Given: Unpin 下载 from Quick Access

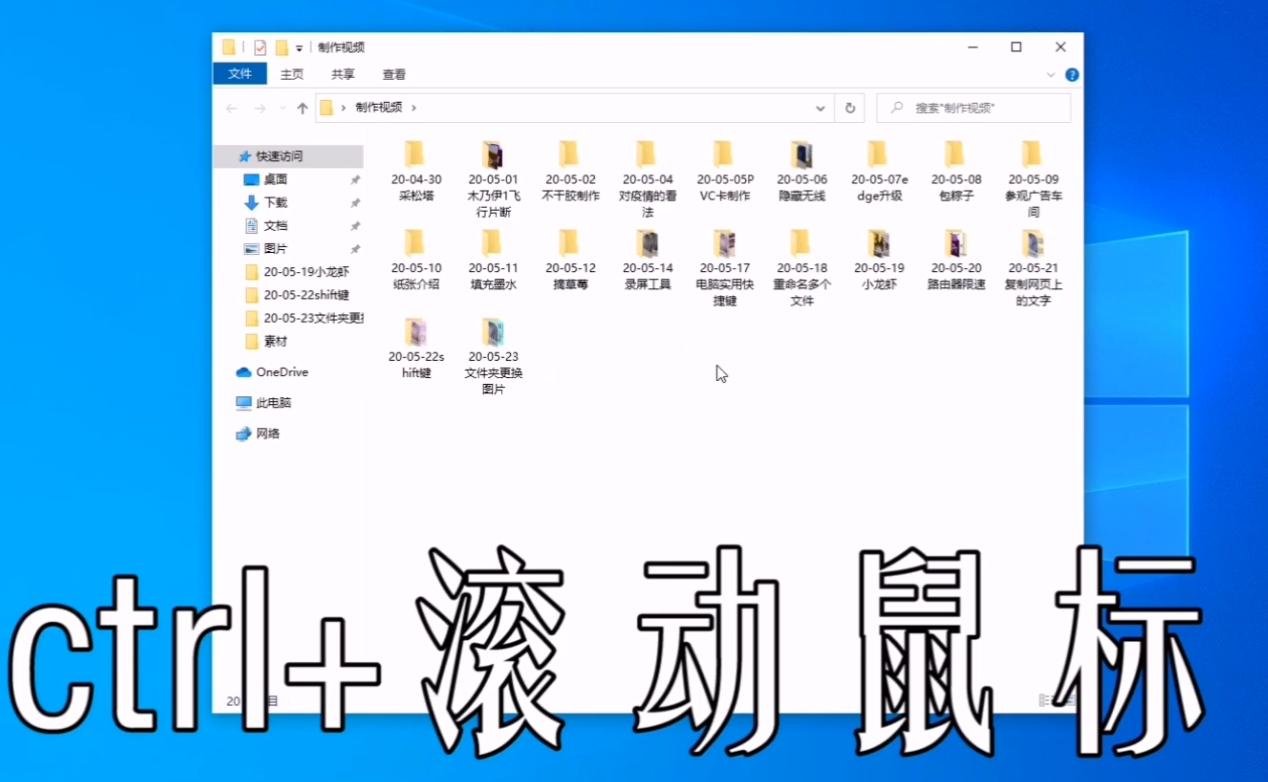Looking at the screenshot, I should point(355,202).
